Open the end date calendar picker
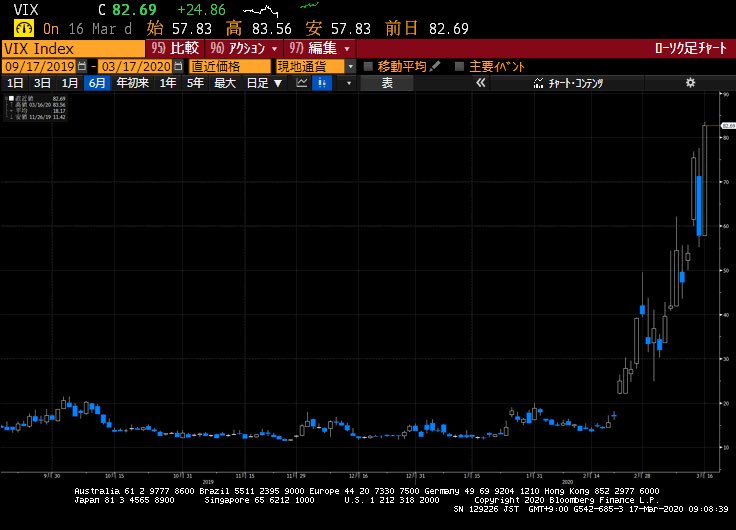The width and height of the screenshot is (736, 530). pos(178,66)
